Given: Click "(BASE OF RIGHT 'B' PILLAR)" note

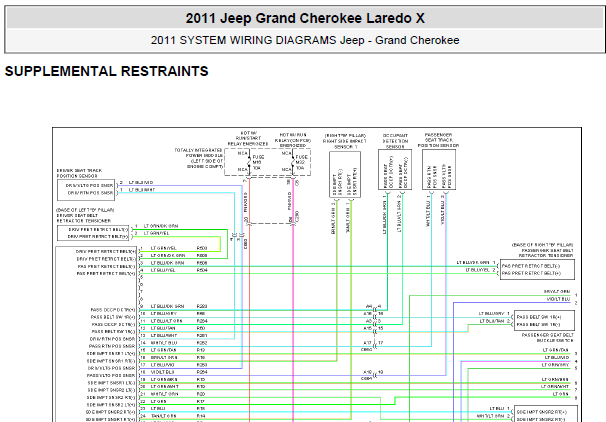Looking at the screenshot, I should coord(543,245).
